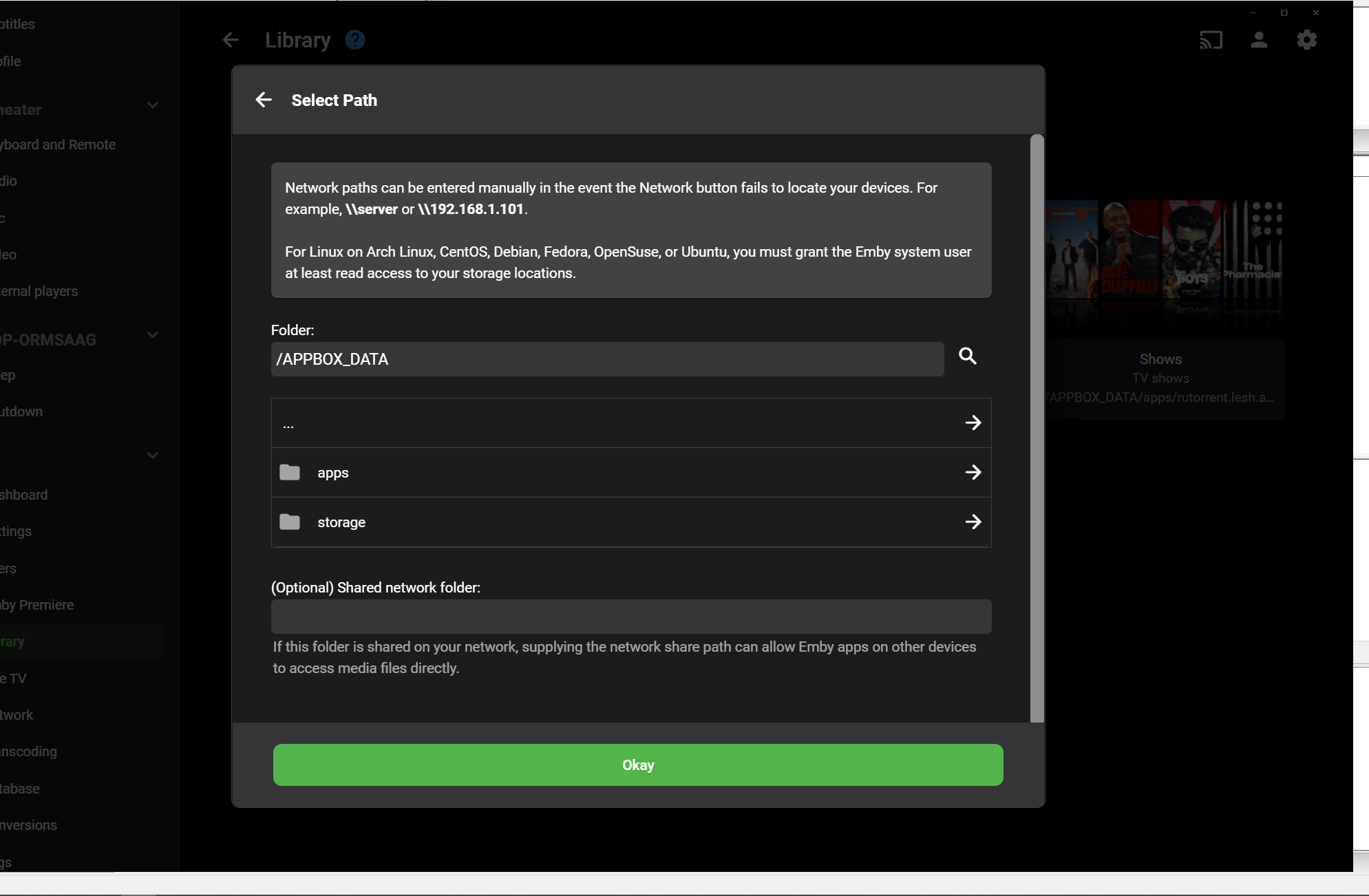Click the cast to device icon
The image size is (1369, 896).
1211,40
